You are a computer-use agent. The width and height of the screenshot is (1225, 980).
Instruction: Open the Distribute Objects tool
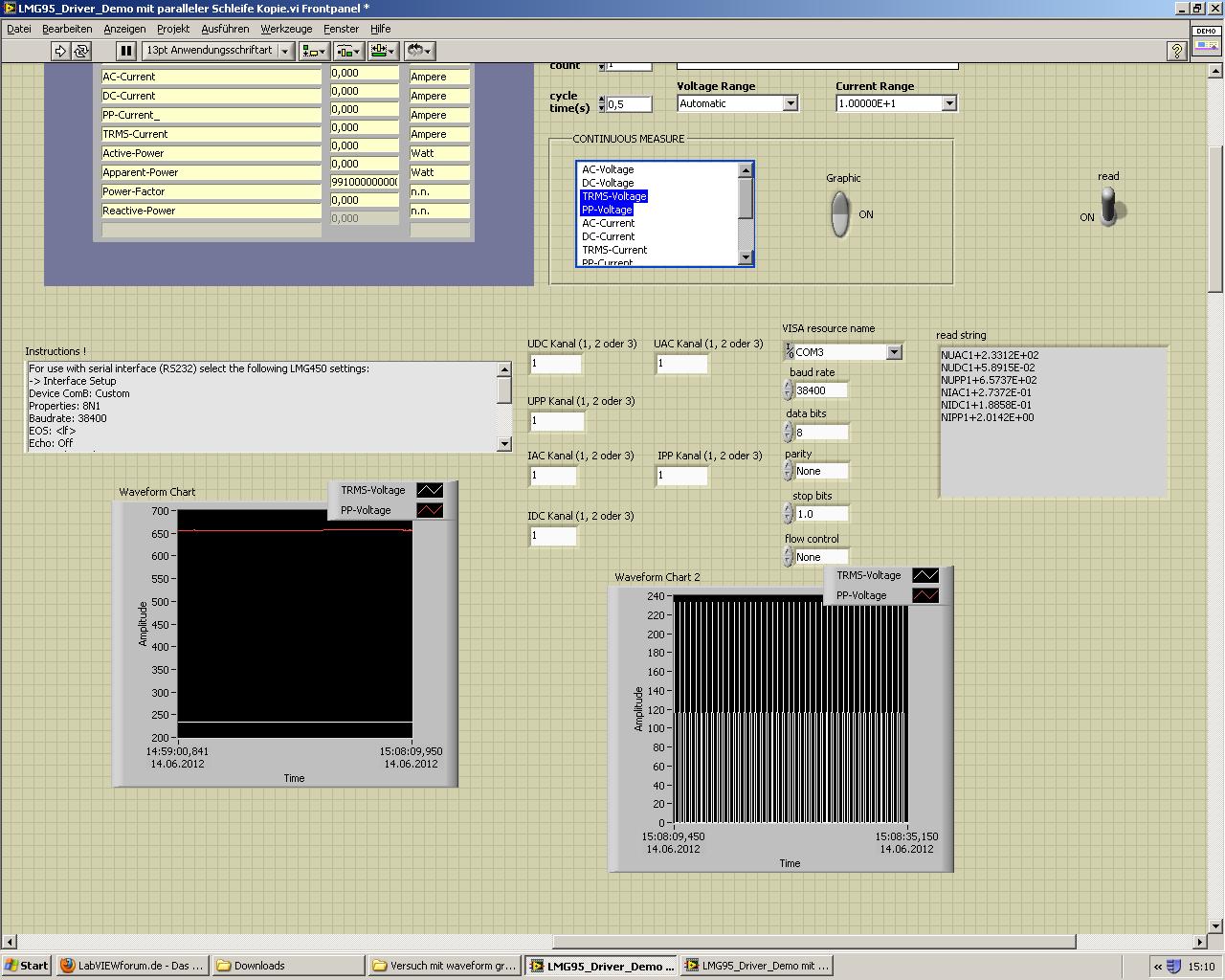point(347,51)
